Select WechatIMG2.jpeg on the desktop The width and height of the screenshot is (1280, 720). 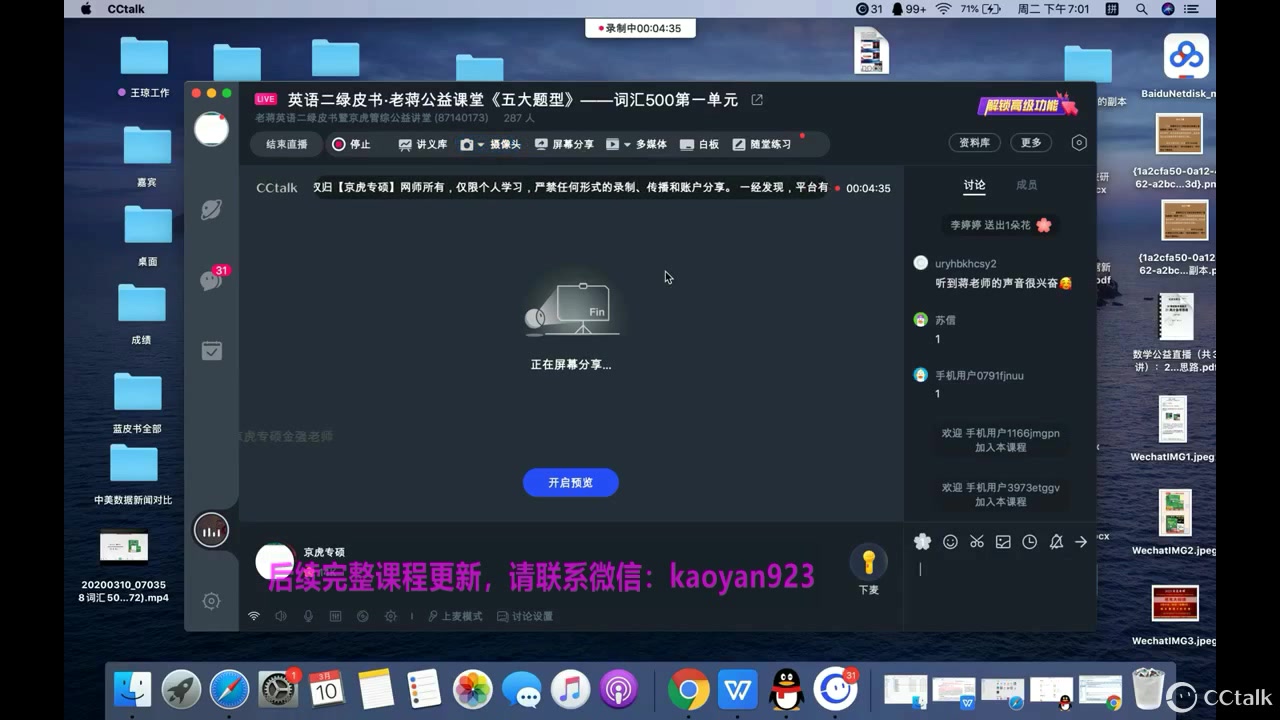point(1174,523)
